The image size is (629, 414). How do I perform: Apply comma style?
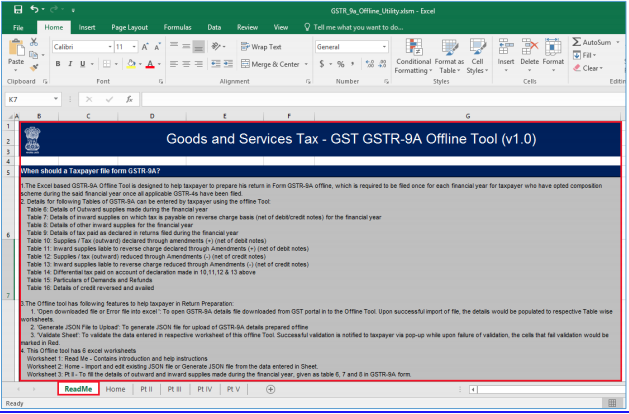tap(353, 64)
